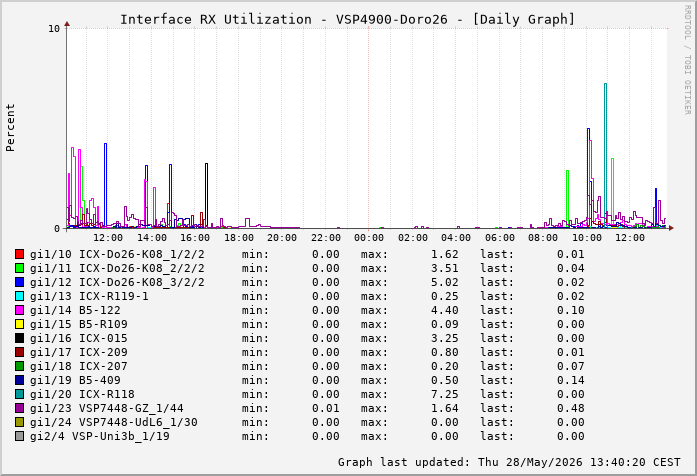Click legend label gi1/15 B5-R109

(x=79, y=324)
